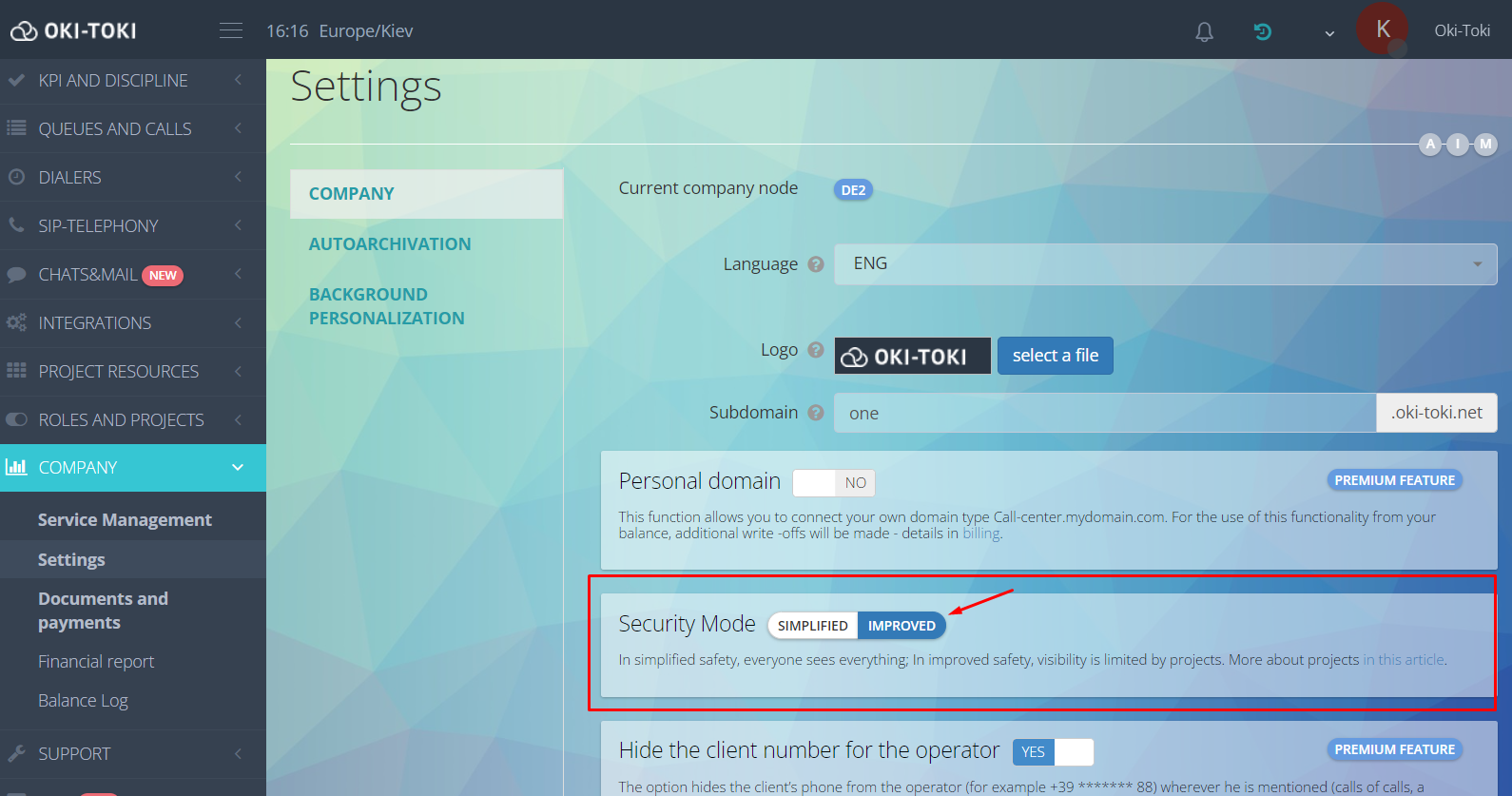Click the Subdomain help question icon
This screenshot has height=796, width=1512.
pos(816,413)
